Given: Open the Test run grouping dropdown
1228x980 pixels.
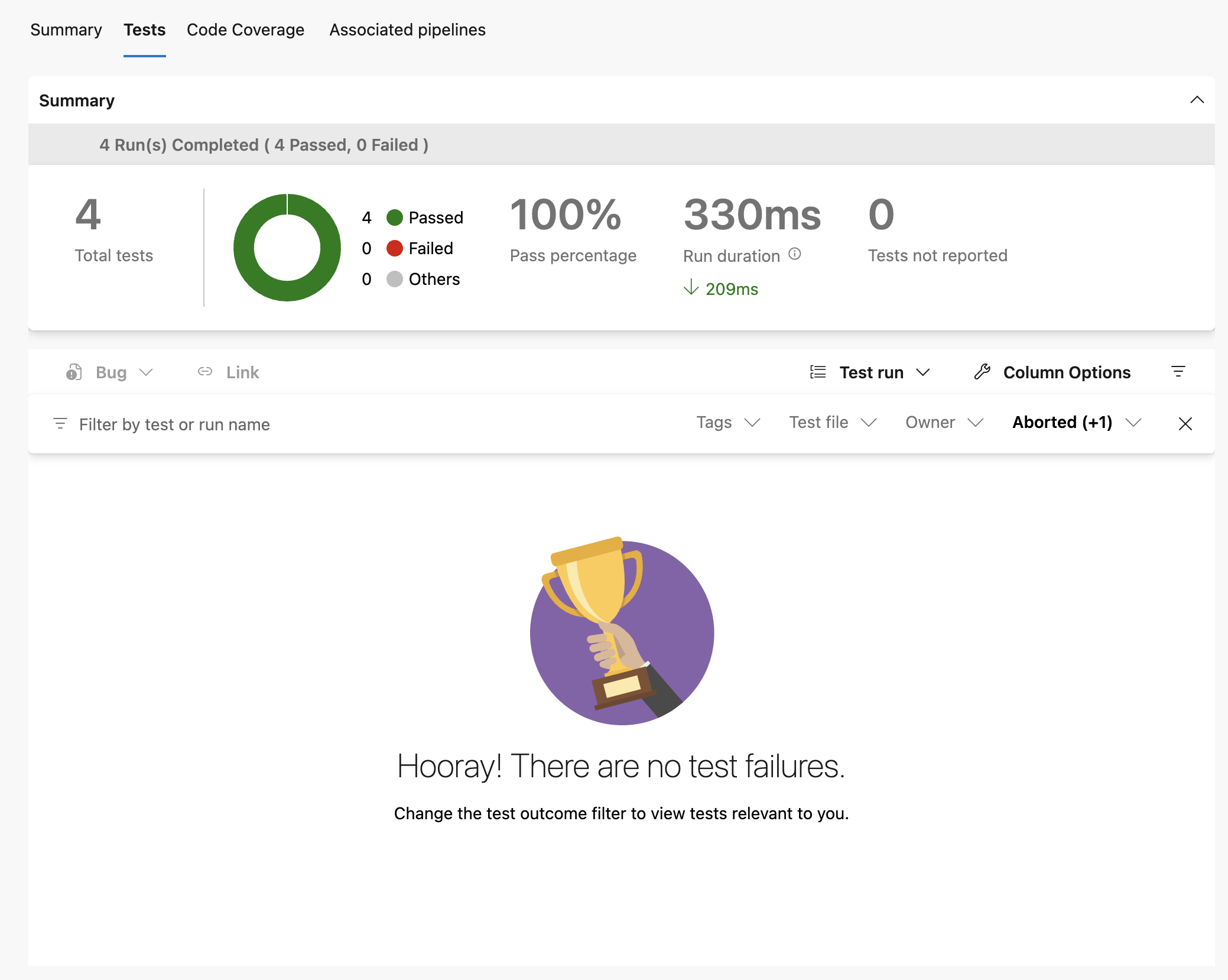Looking at the screenshot, I should coord(870,372).
